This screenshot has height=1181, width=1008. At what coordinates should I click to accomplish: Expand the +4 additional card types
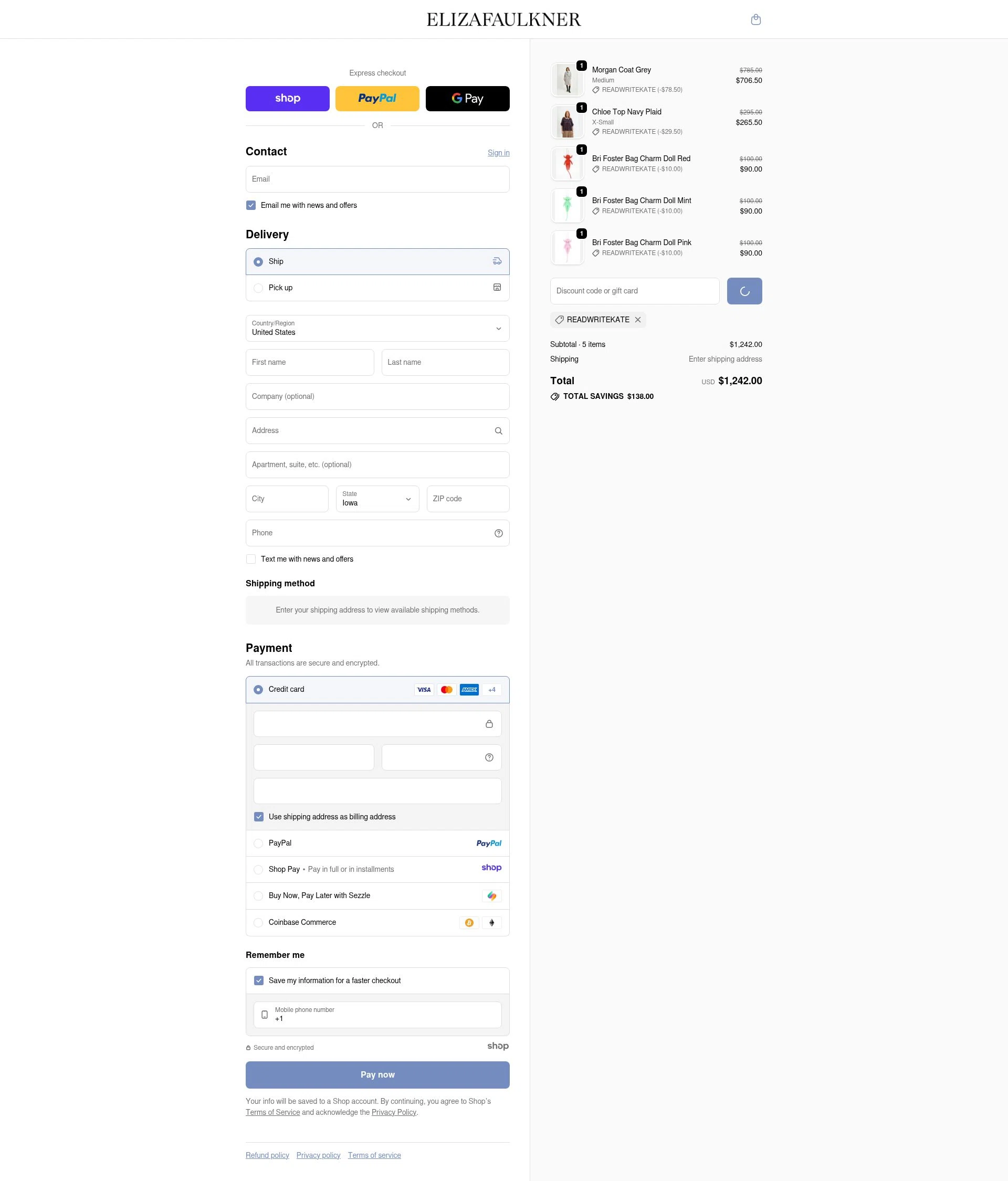[x=491, y=689]
